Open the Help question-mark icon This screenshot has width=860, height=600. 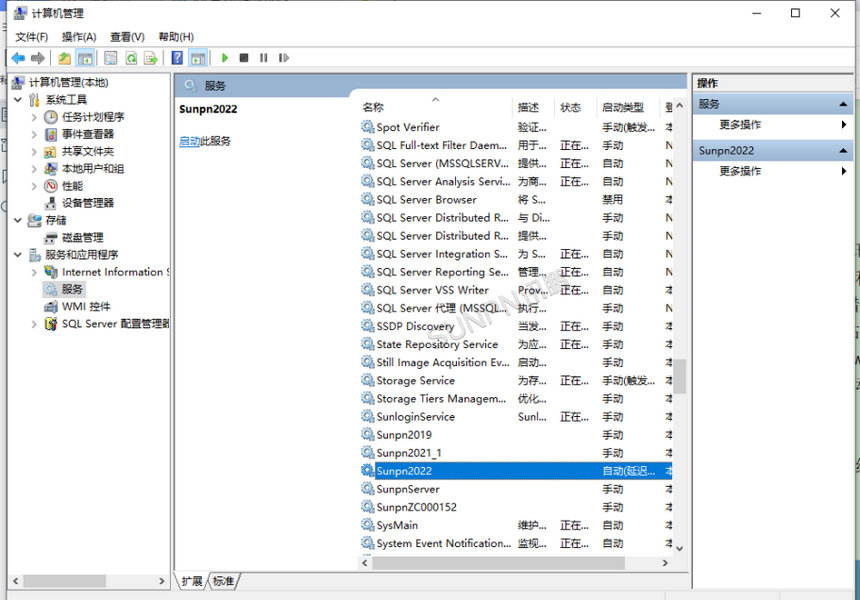click(x=177, y=58)
